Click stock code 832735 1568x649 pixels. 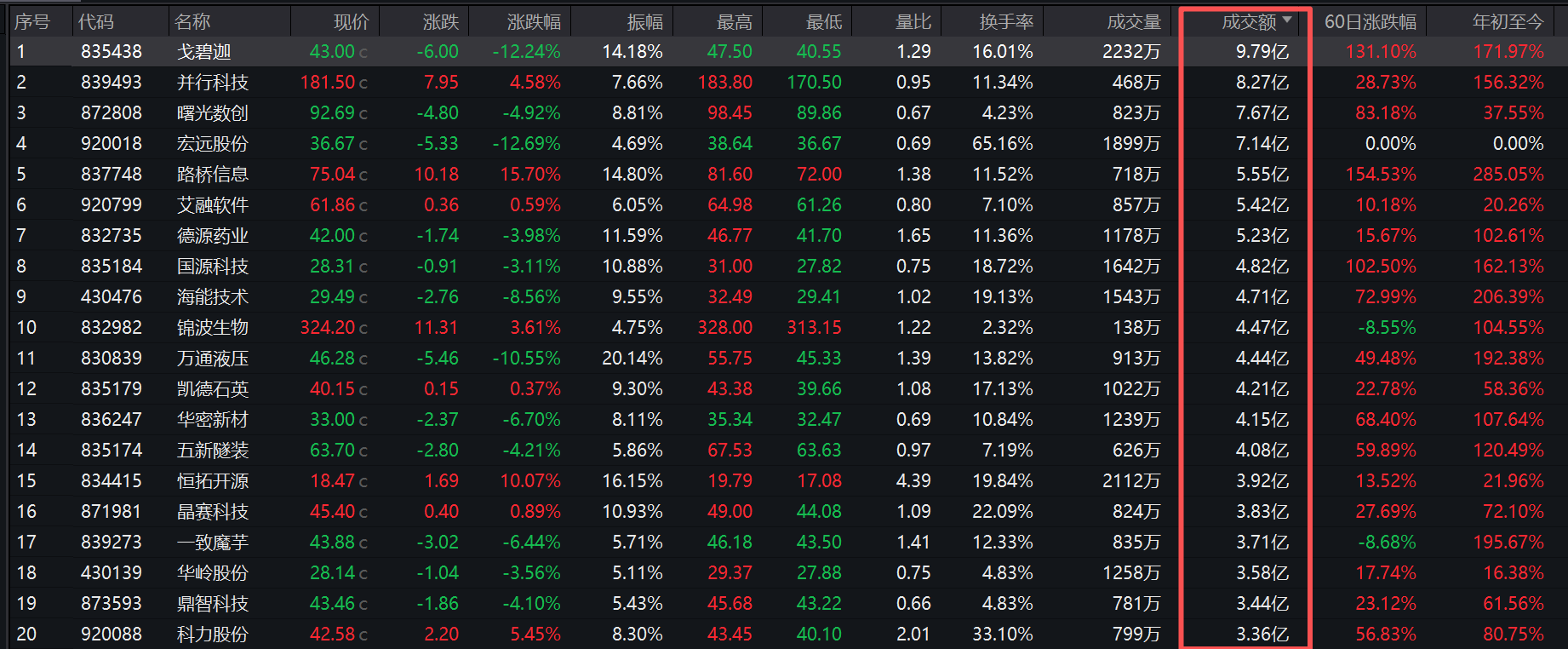112,236
